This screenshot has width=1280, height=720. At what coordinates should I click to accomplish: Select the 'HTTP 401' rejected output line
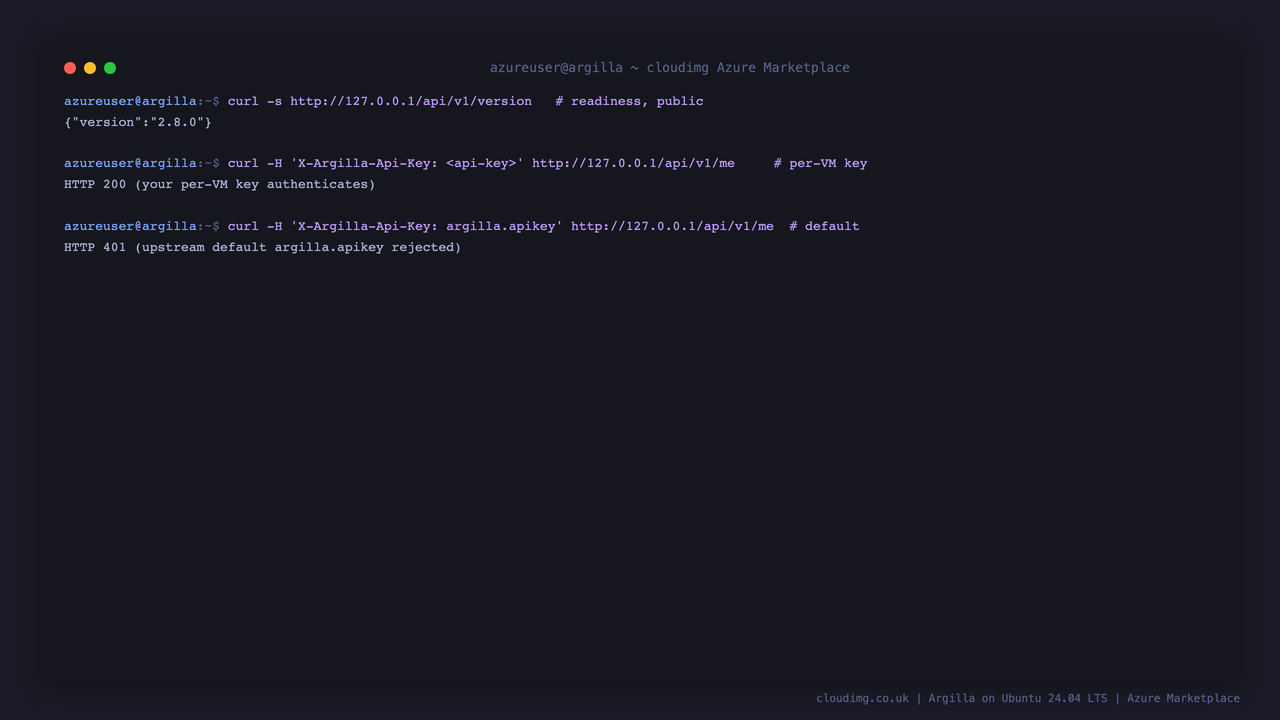263,247
